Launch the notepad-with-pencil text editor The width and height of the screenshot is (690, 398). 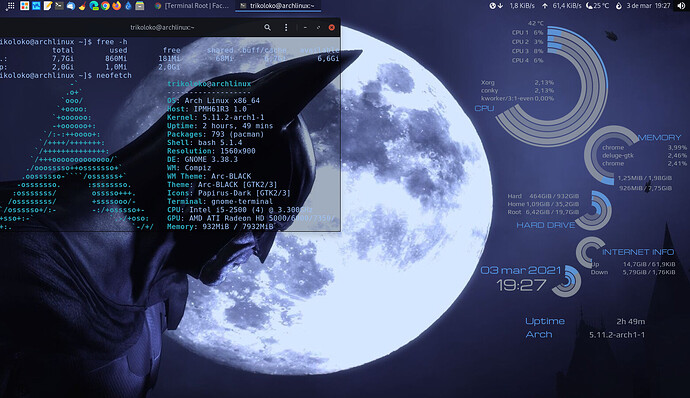pyautogui.click(x=48, y=6)
